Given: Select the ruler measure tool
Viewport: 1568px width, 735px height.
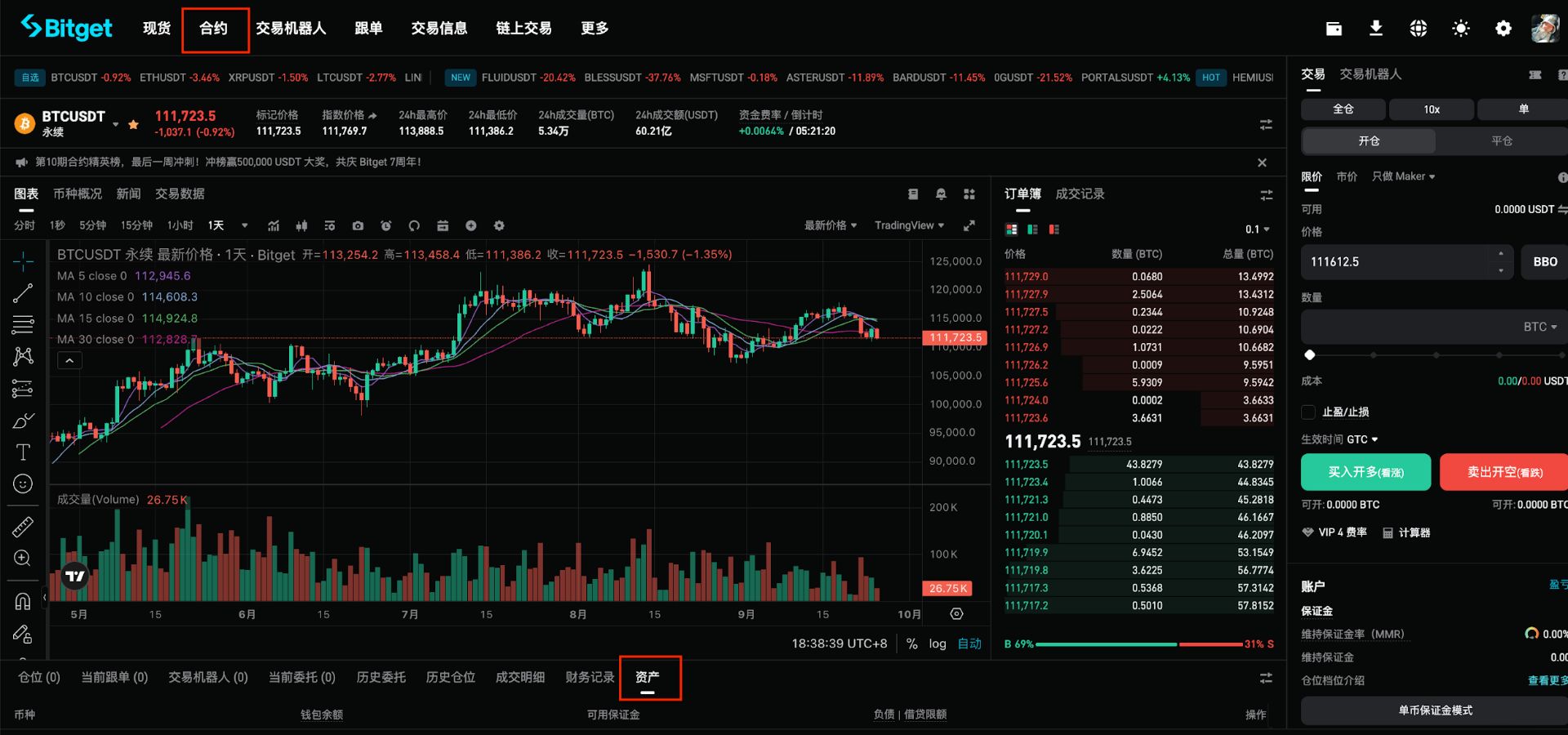Looking at the screenshot, I should coord(23,528).
